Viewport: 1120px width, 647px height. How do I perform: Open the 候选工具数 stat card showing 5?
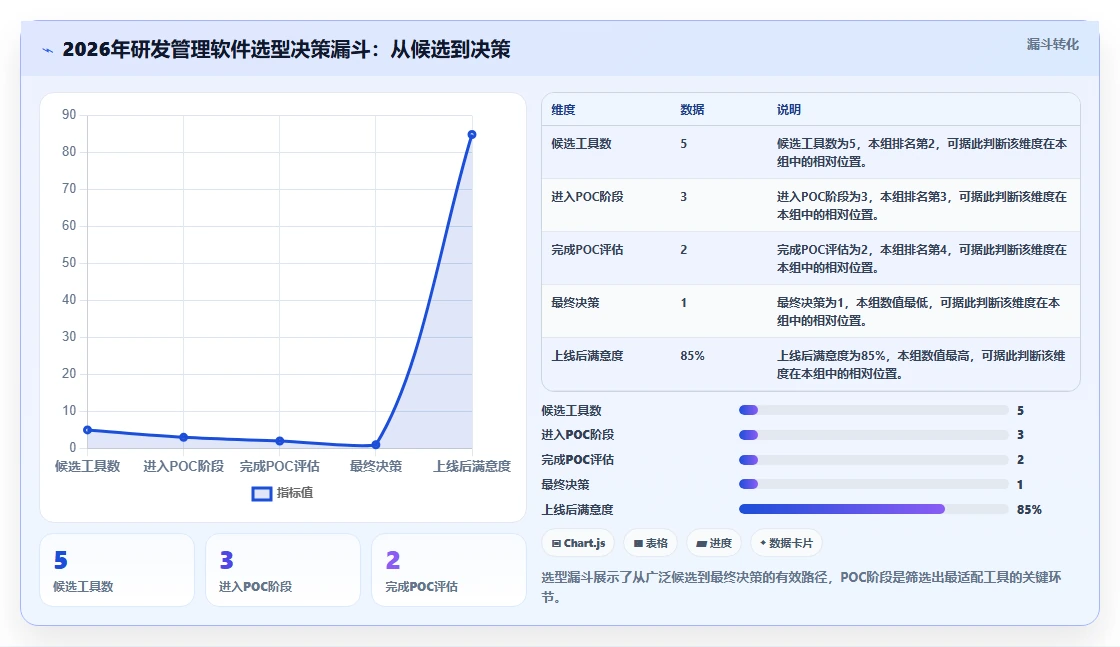pos(117,570)
